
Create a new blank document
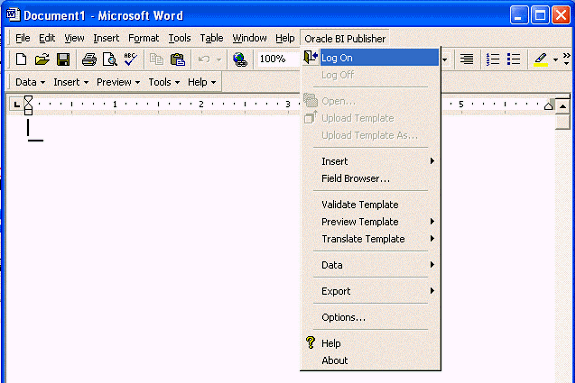(21, 59)
